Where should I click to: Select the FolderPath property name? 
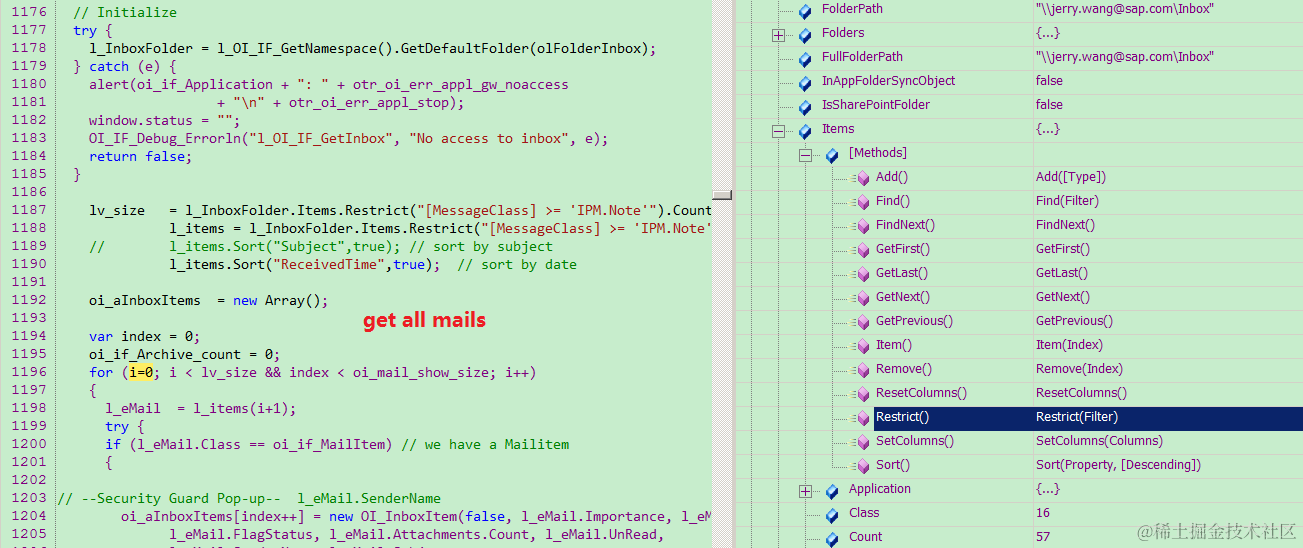click(852, 9)
